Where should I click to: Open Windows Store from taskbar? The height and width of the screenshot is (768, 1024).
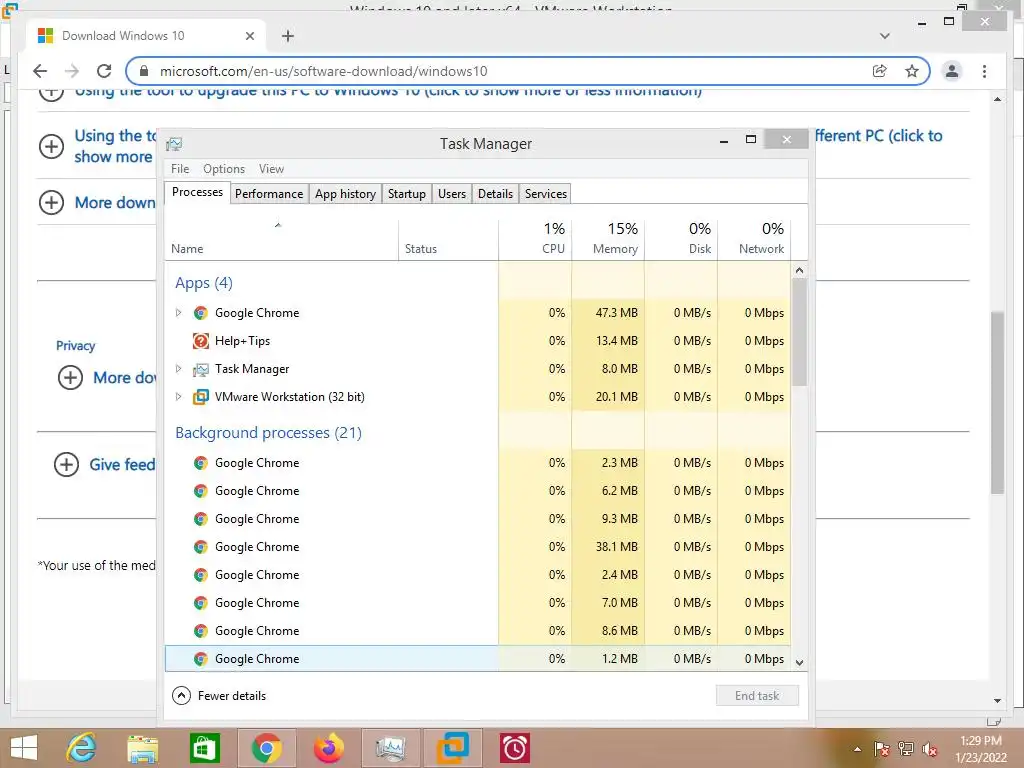pyautogui.click(x=204, y=748)
